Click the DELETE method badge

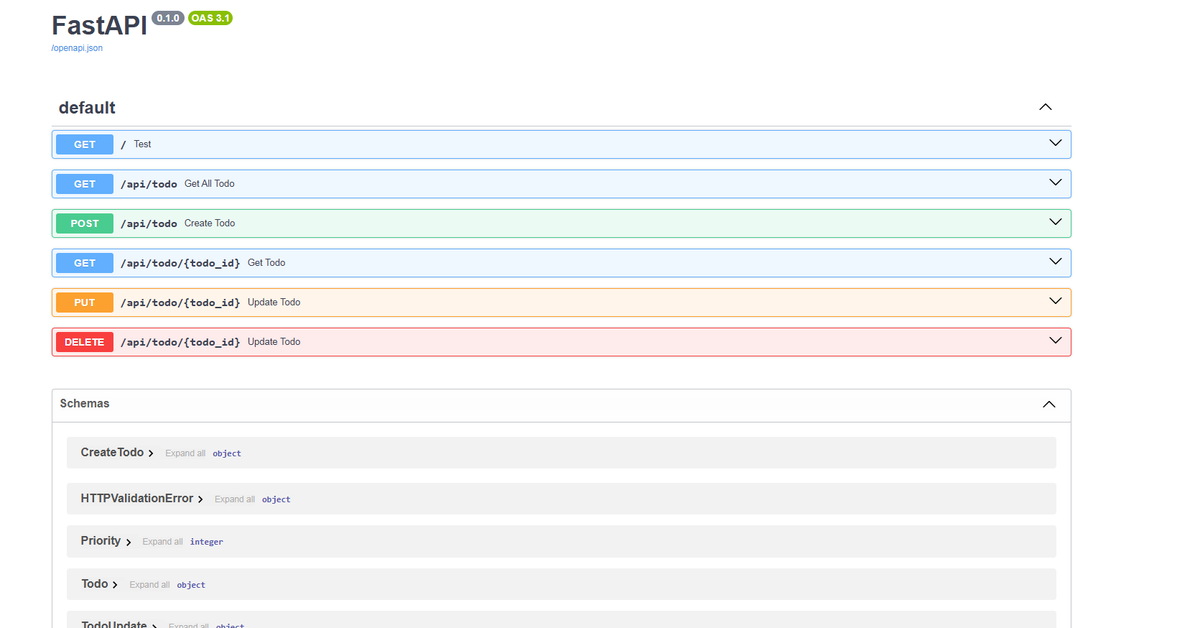[x=85, y=342]
